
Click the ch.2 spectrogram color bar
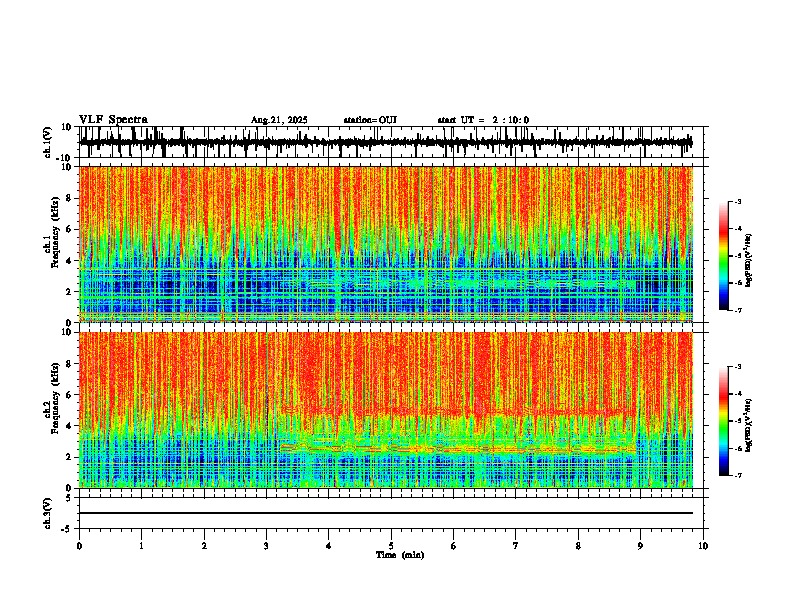pyautogui.click(x=724, y=421)
